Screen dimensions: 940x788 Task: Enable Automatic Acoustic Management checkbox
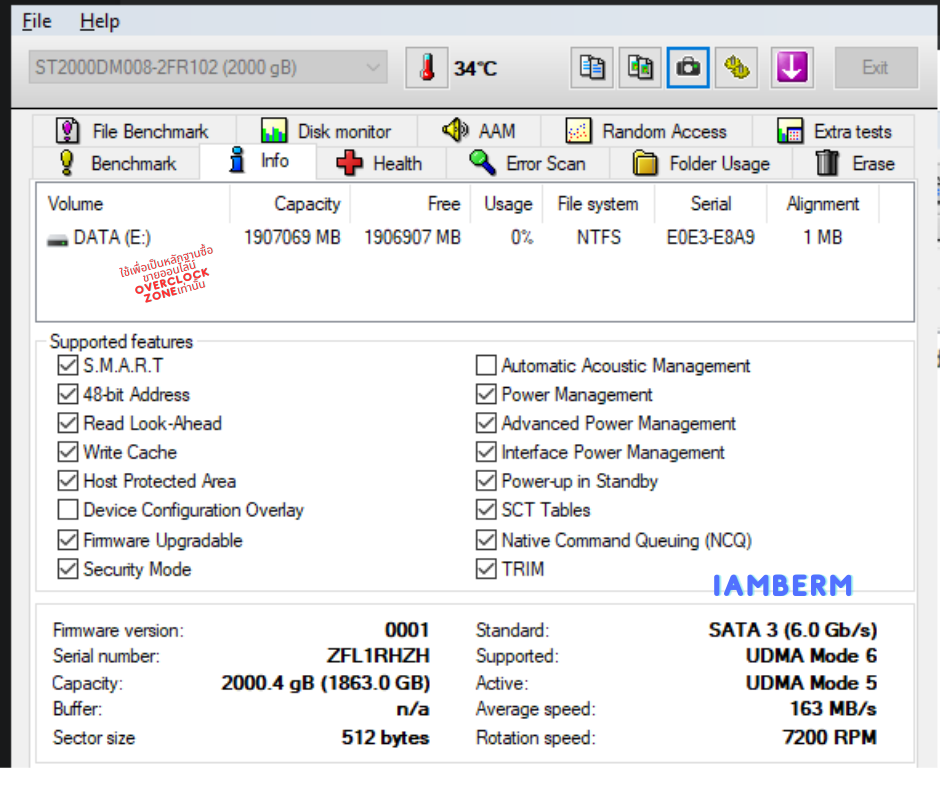point(486,366)
